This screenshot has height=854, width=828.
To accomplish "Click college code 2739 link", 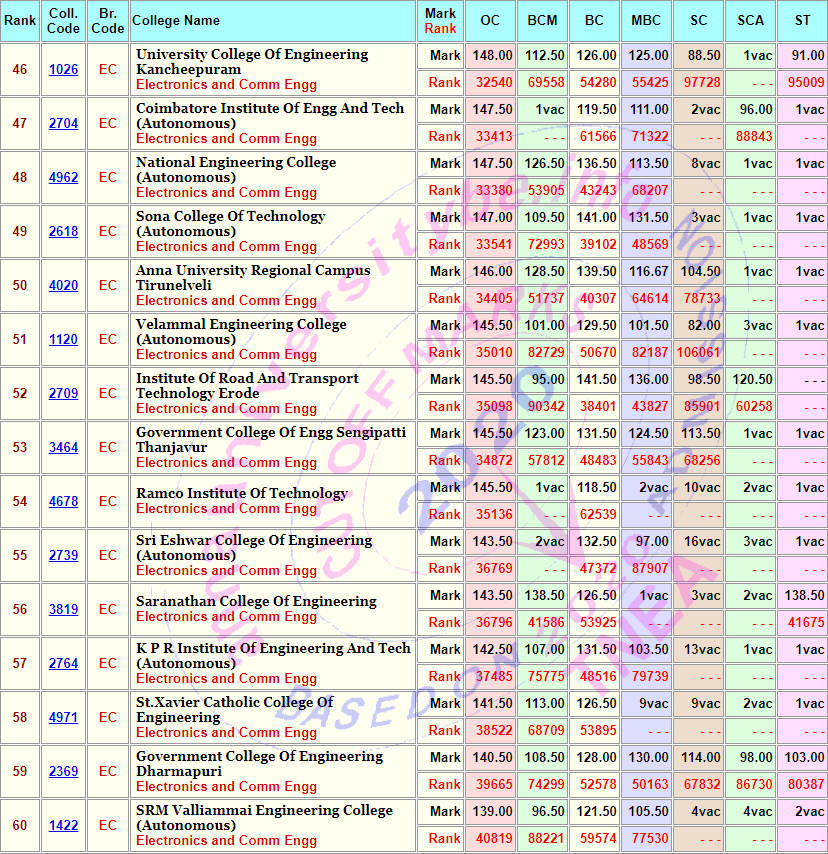I will 63,556.
